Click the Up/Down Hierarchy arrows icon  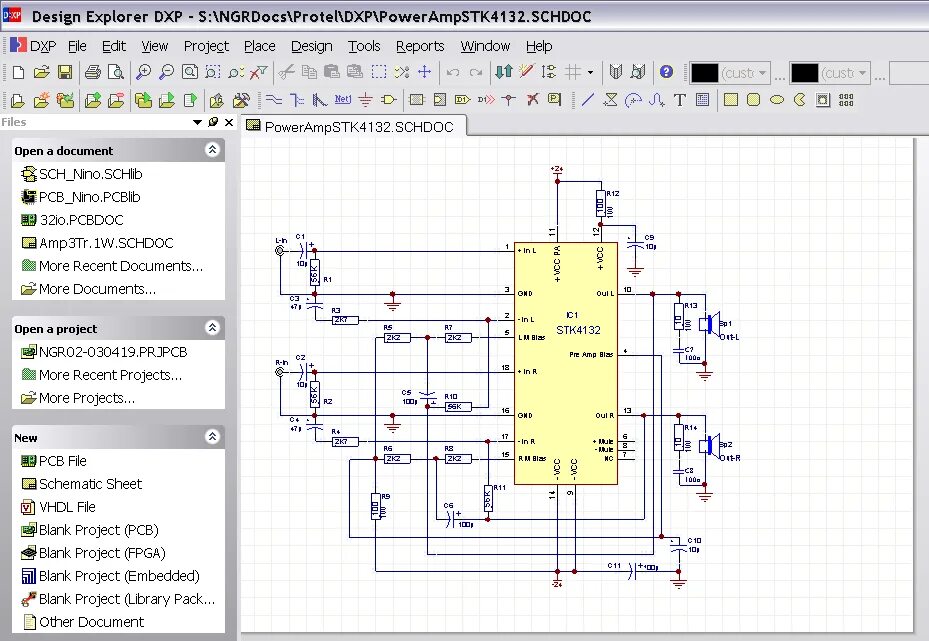(x=503, y=72)
